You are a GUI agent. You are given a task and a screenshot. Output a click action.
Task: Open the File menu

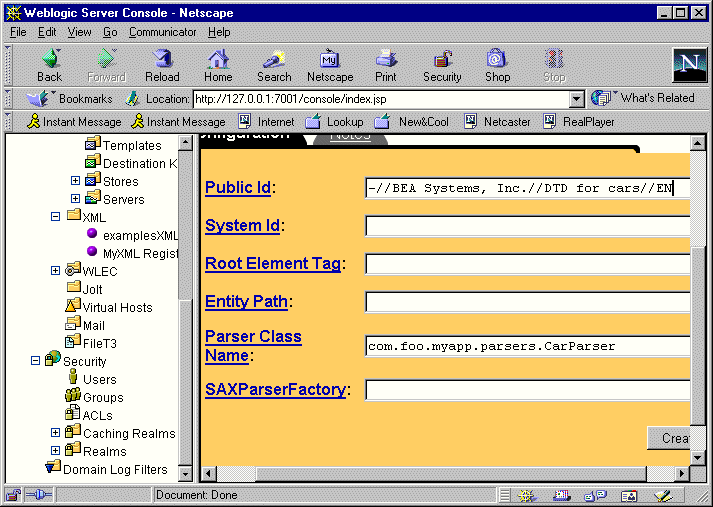click(x=18, y=32)
